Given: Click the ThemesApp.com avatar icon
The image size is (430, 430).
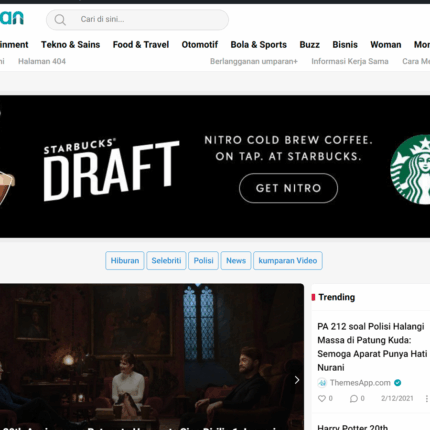Looking at the screenshot, I should [x=322, y=383].
